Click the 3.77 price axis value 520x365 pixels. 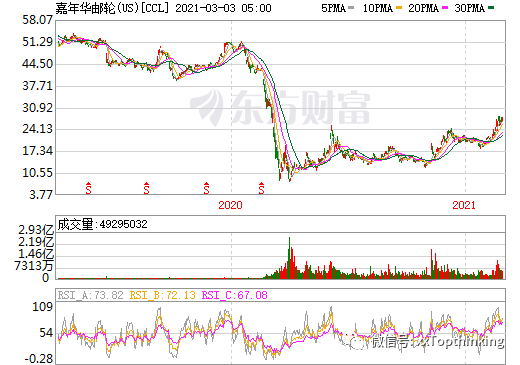[41, 194]
